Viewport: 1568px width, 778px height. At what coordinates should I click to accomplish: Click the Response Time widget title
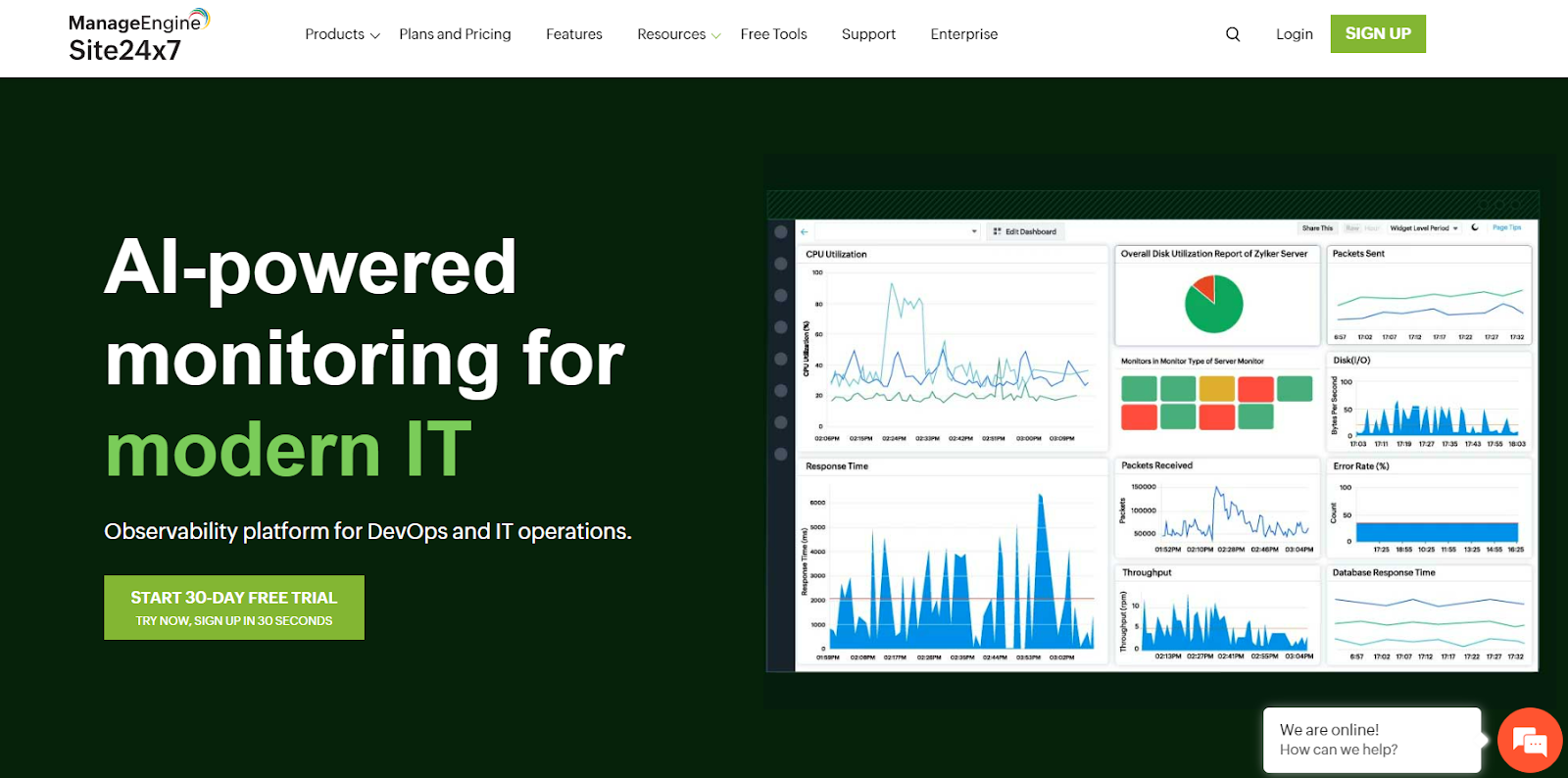pyautogui.click(x=837, y=466)
